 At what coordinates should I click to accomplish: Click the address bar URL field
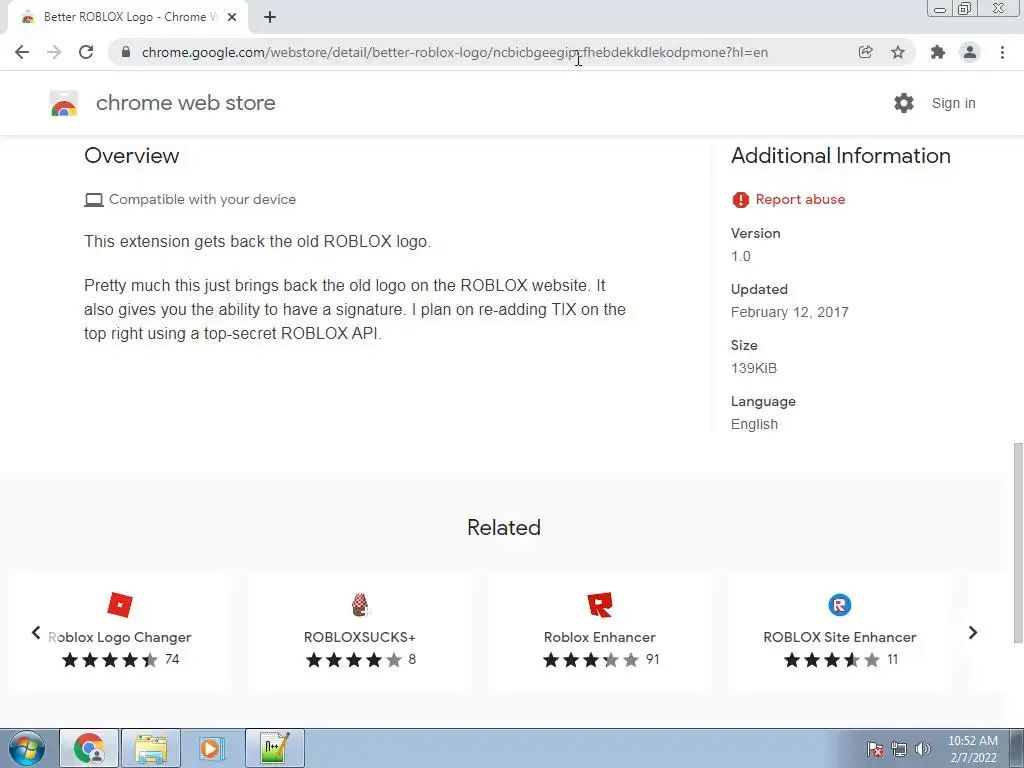(455, 52)
